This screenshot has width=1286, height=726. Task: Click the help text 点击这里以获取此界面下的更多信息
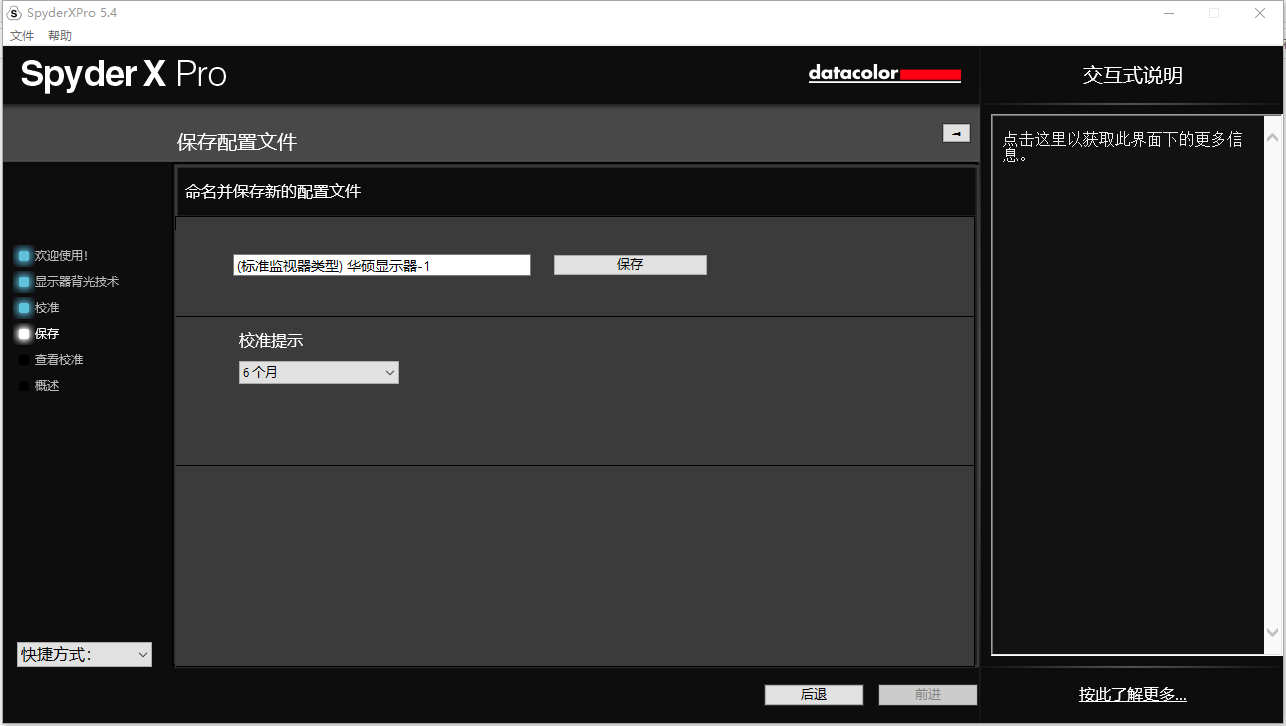1123,148
